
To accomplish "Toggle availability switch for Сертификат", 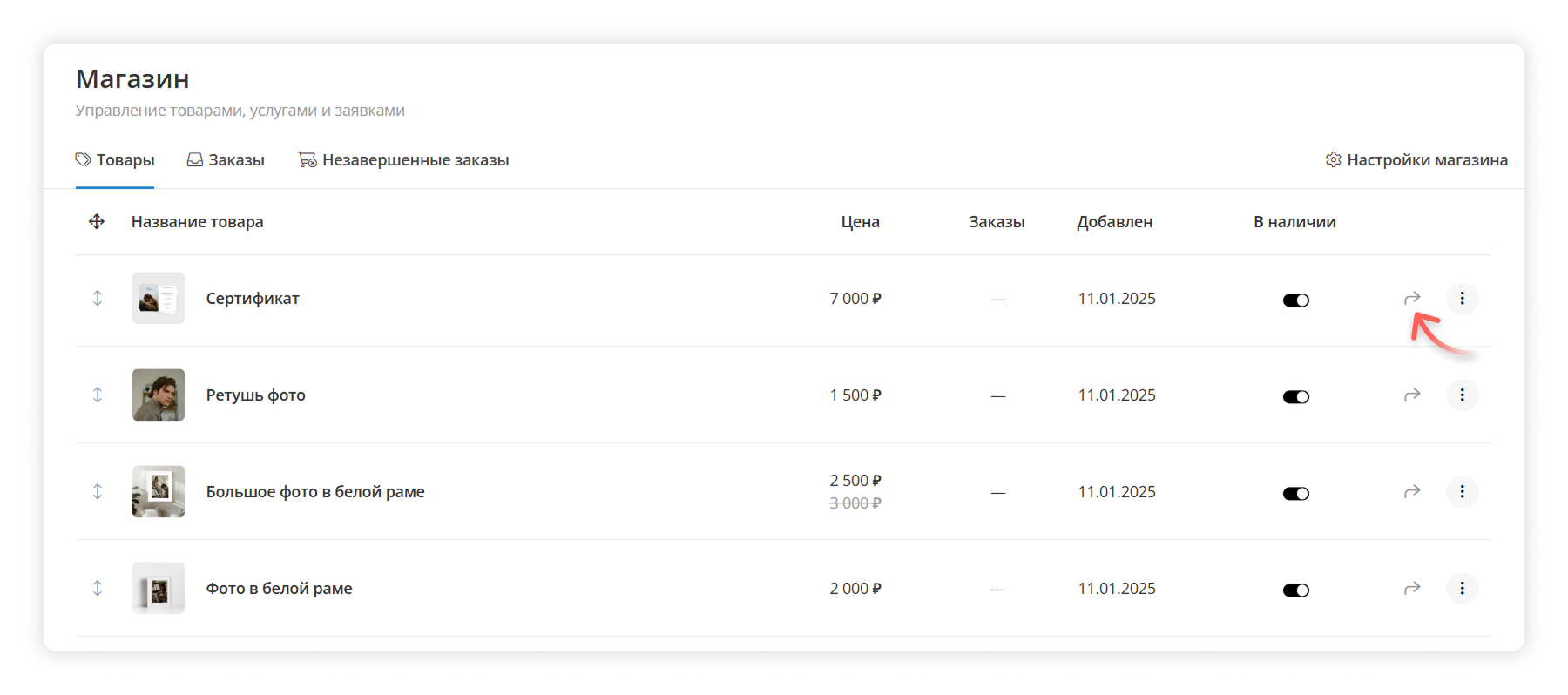I will point(1295,300).
